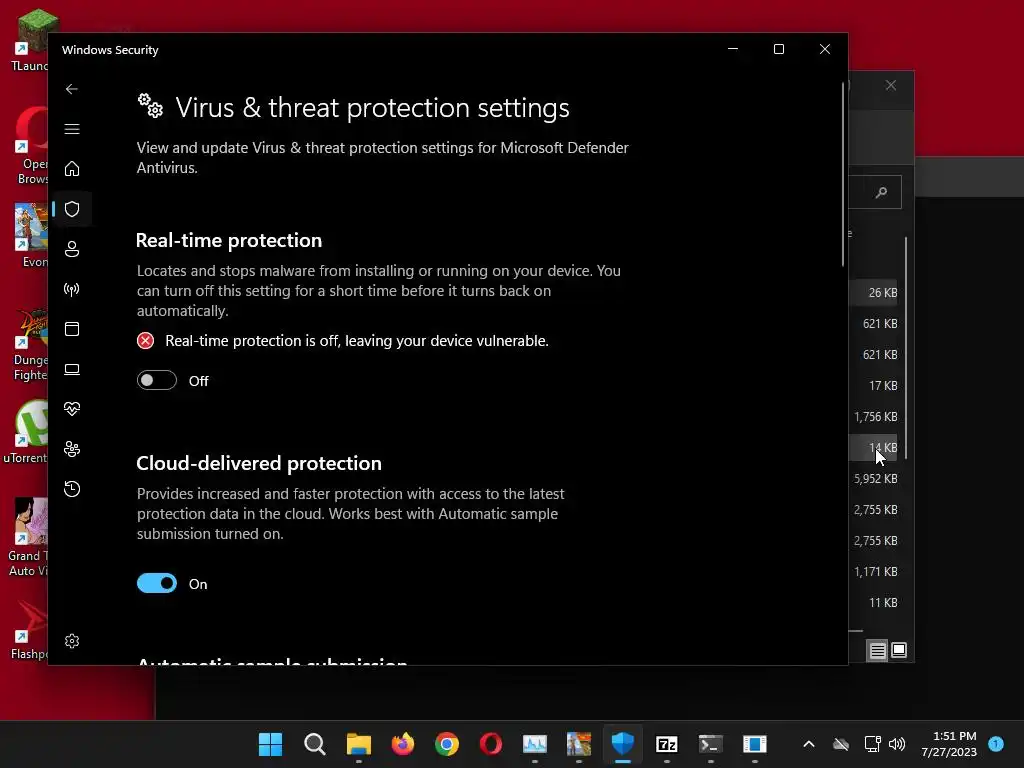Viewport: 1024px width, 768px height.
Task: Turn on Real-time protection toggle
Action: click(157, 380)
